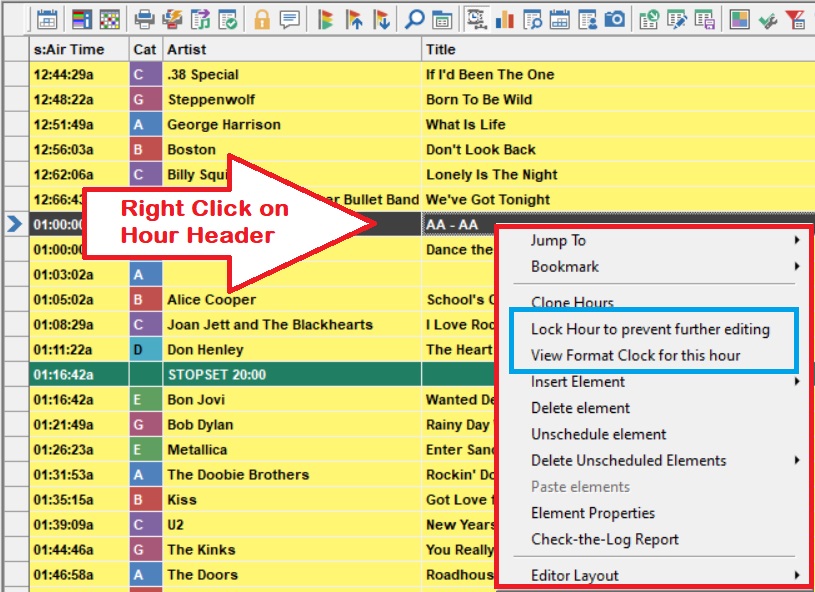Open the calendar icon in toolbar
Image resolution: width=815 pixels, height=592 pixels.
tap(47, 20)
